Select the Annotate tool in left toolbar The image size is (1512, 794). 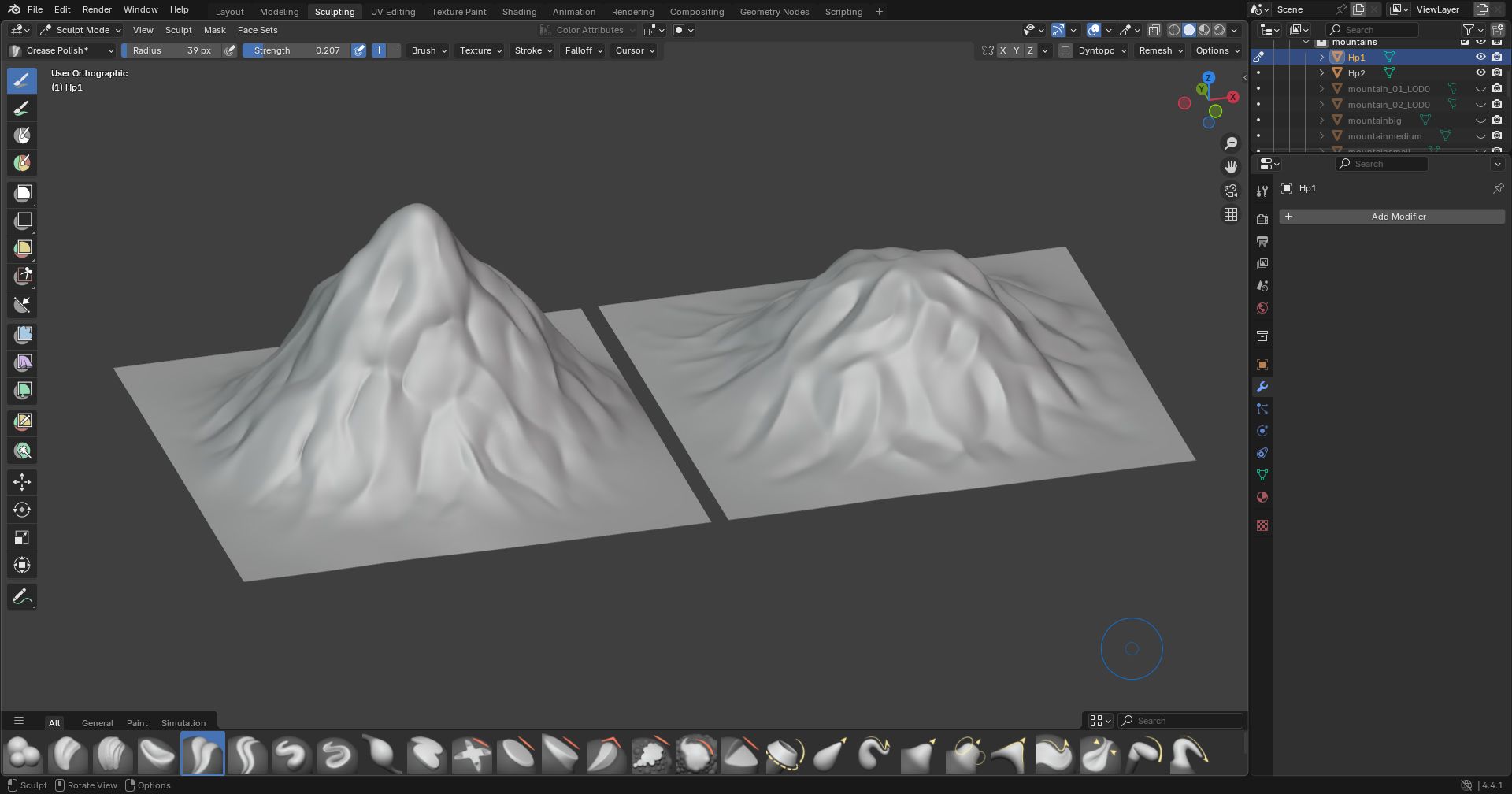(x=22, y=597)
